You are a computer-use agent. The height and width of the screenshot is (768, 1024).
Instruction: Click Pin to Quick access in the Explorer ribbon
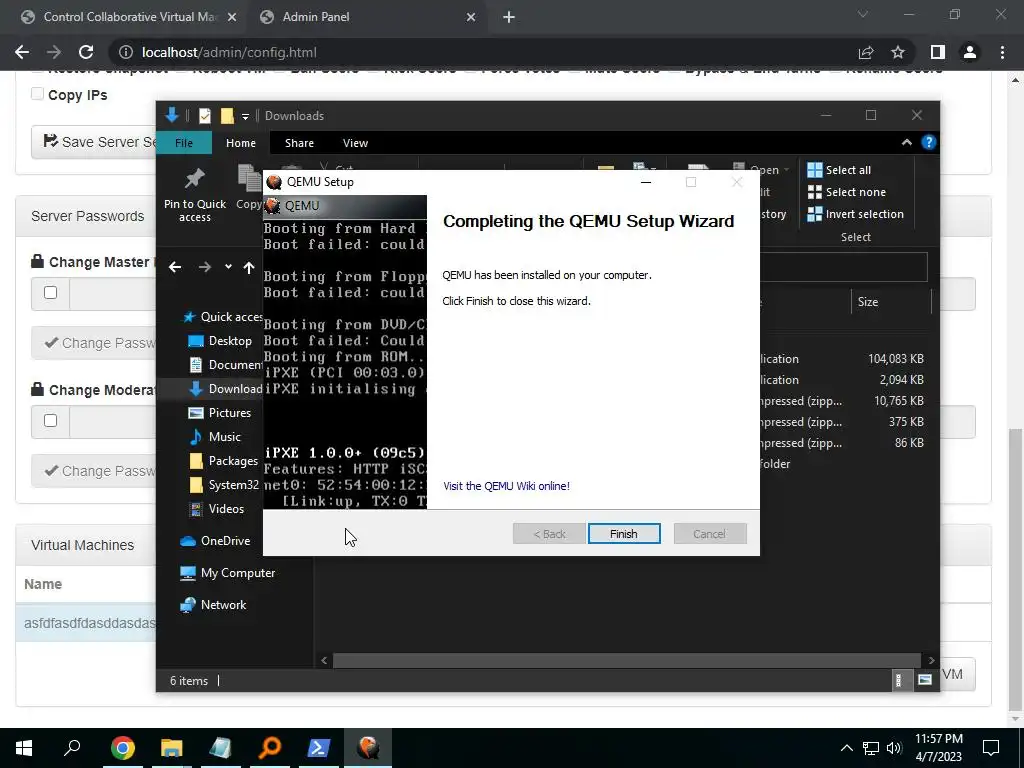195,195
